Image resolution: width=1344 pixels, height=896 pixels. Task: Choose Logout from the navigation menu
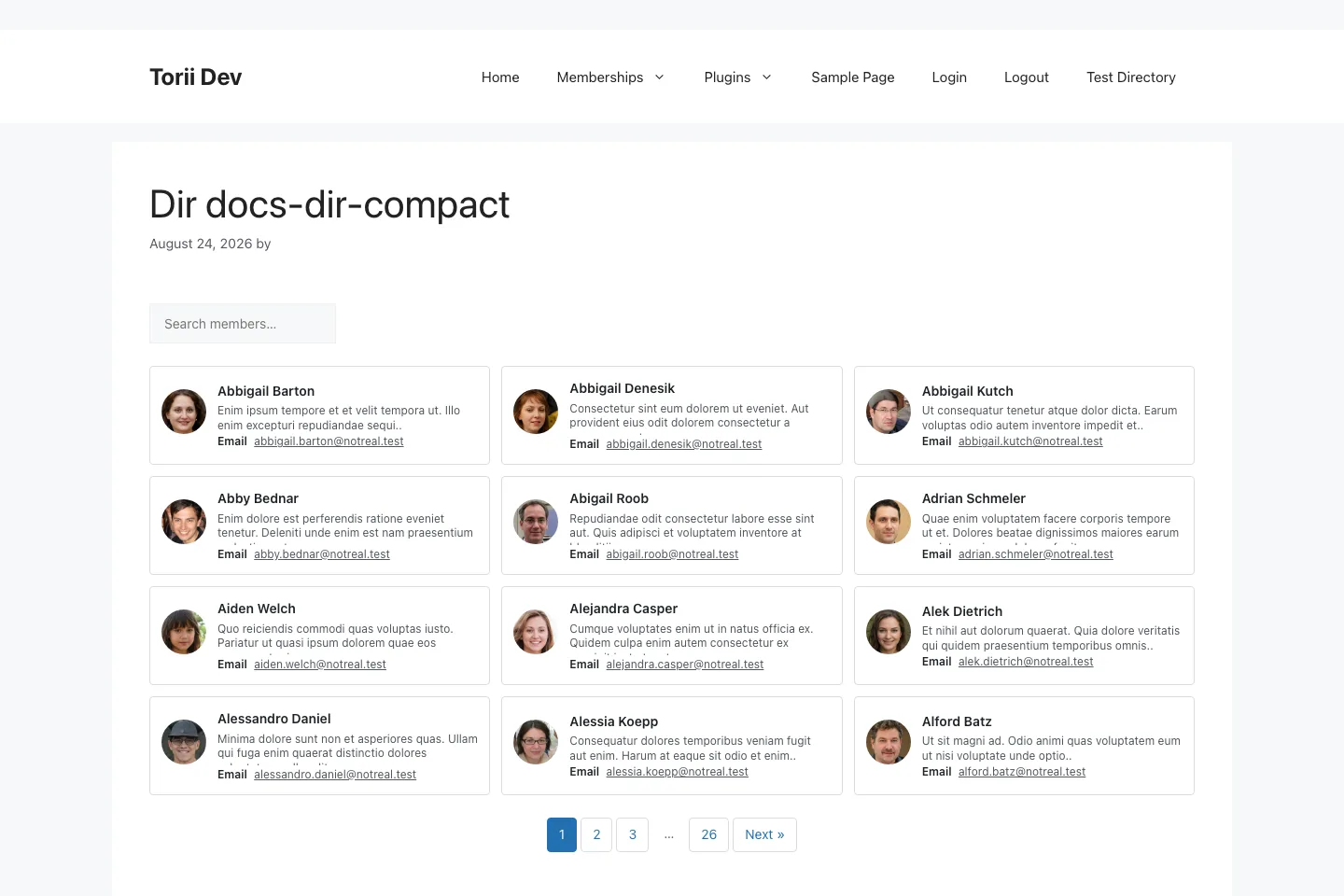(x=1027, y=77)
